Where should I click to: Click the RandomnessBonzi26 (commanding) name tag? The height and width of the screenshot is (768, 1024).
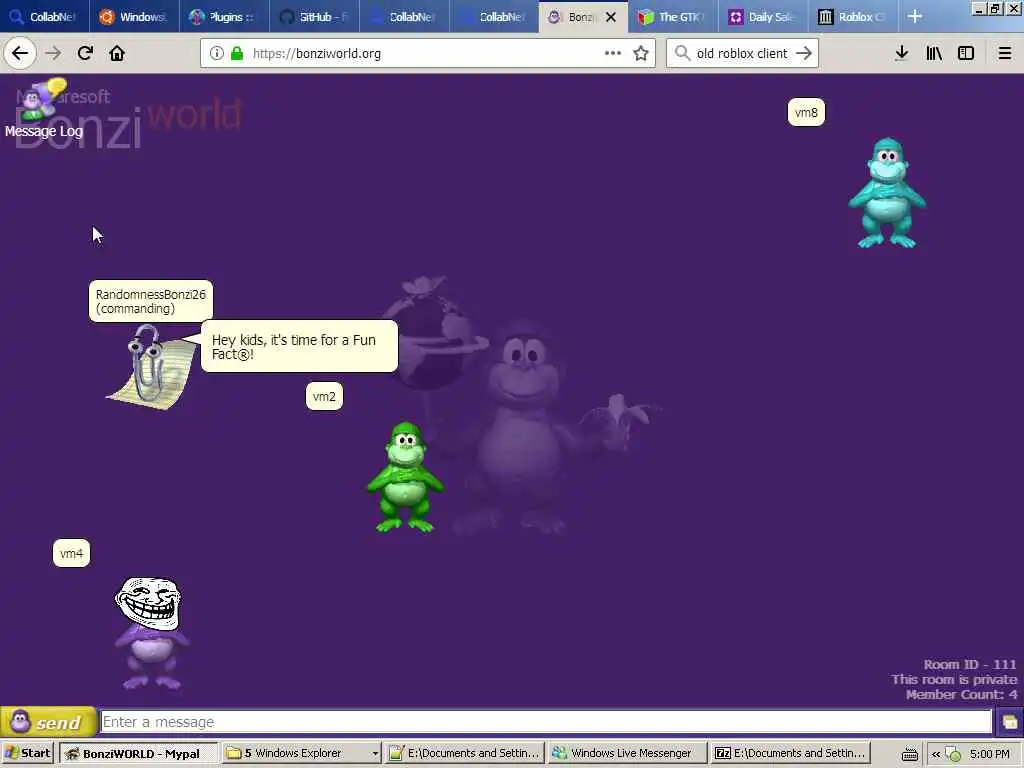click(151, 301)
